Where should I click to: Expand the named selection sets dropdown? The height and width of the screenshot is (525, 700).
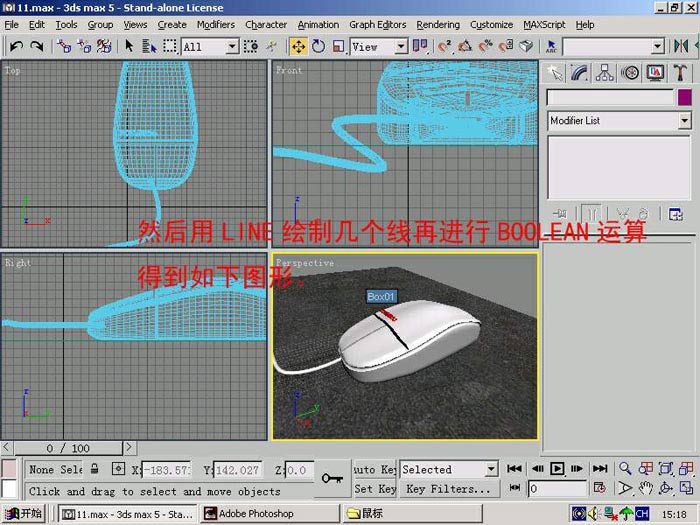click(658, 46)
